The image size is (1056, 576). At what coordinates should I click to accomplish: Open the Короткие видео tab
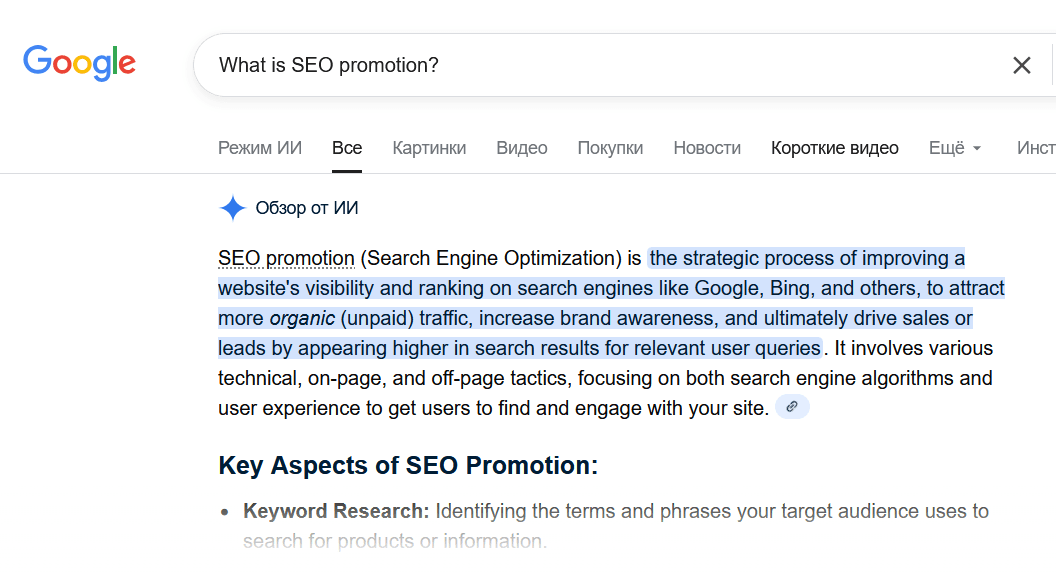pyautogui.click(x=834, y=148)
